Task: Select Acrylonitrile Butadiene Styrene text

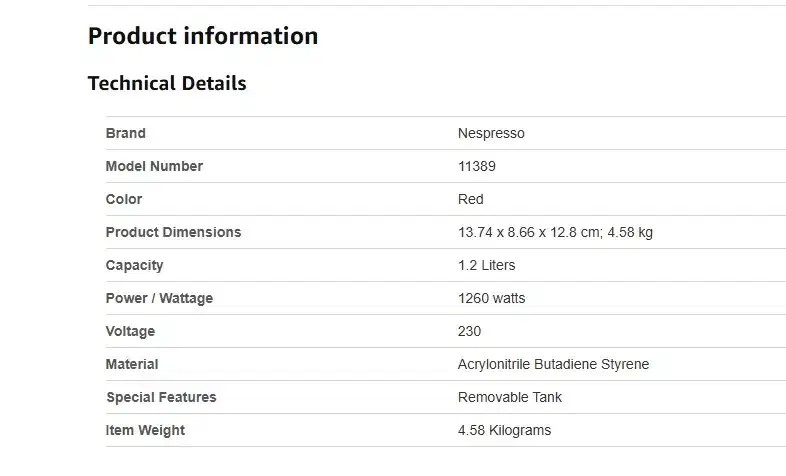Action: pyautogui.click(x=553, y=364)
